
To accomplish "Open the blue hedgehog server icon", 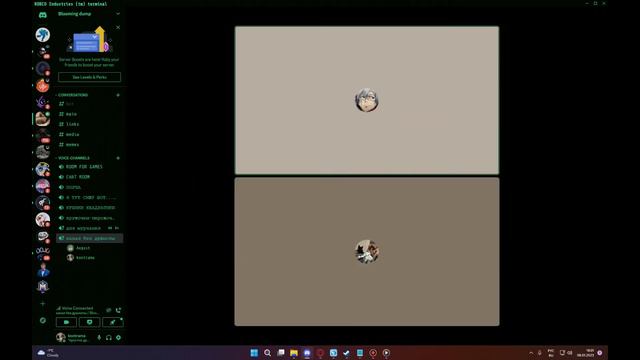I will point(42,35).
